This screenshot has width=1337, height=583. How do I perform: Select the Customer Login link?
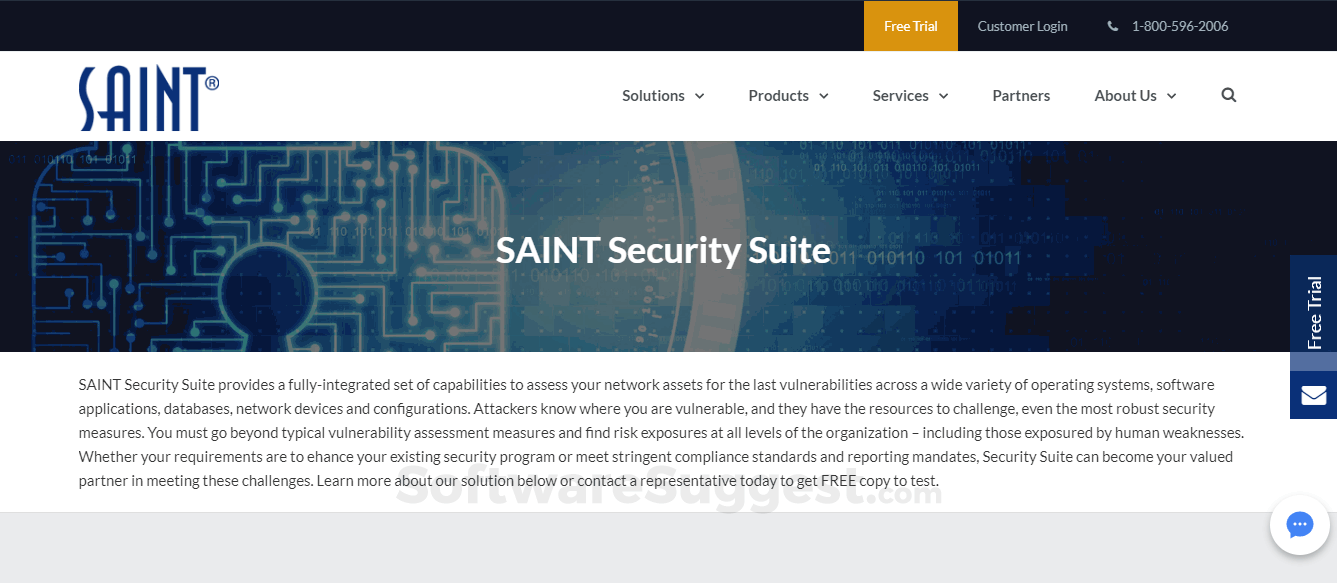[1022, 26]
